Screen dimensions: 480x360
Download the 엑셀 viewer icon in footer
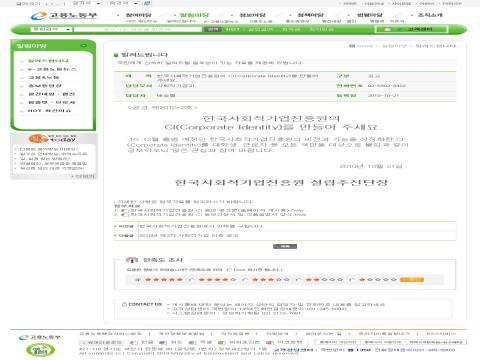click(x=192, y=342)
